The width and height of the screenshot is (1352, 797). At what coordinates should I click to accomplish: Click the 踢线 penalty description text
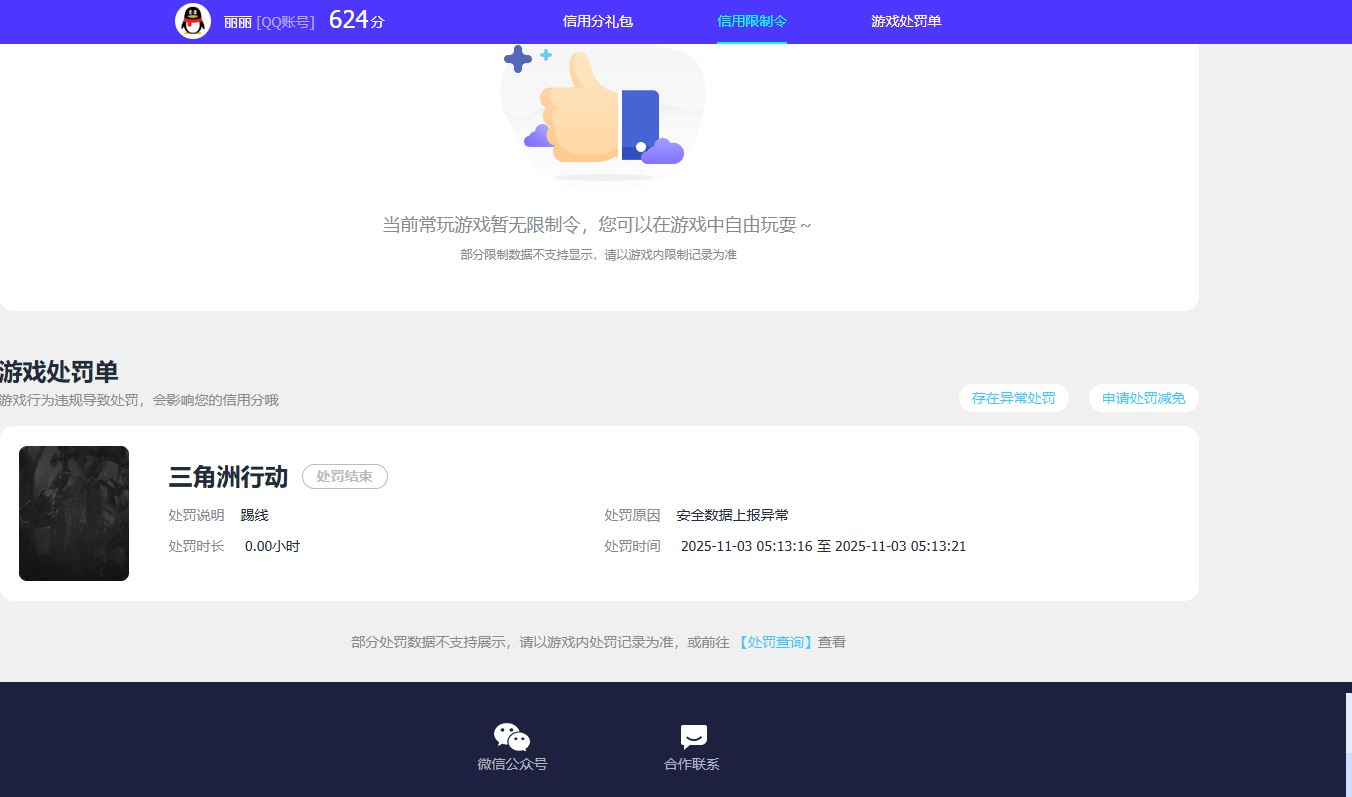[x=254, y=515]
